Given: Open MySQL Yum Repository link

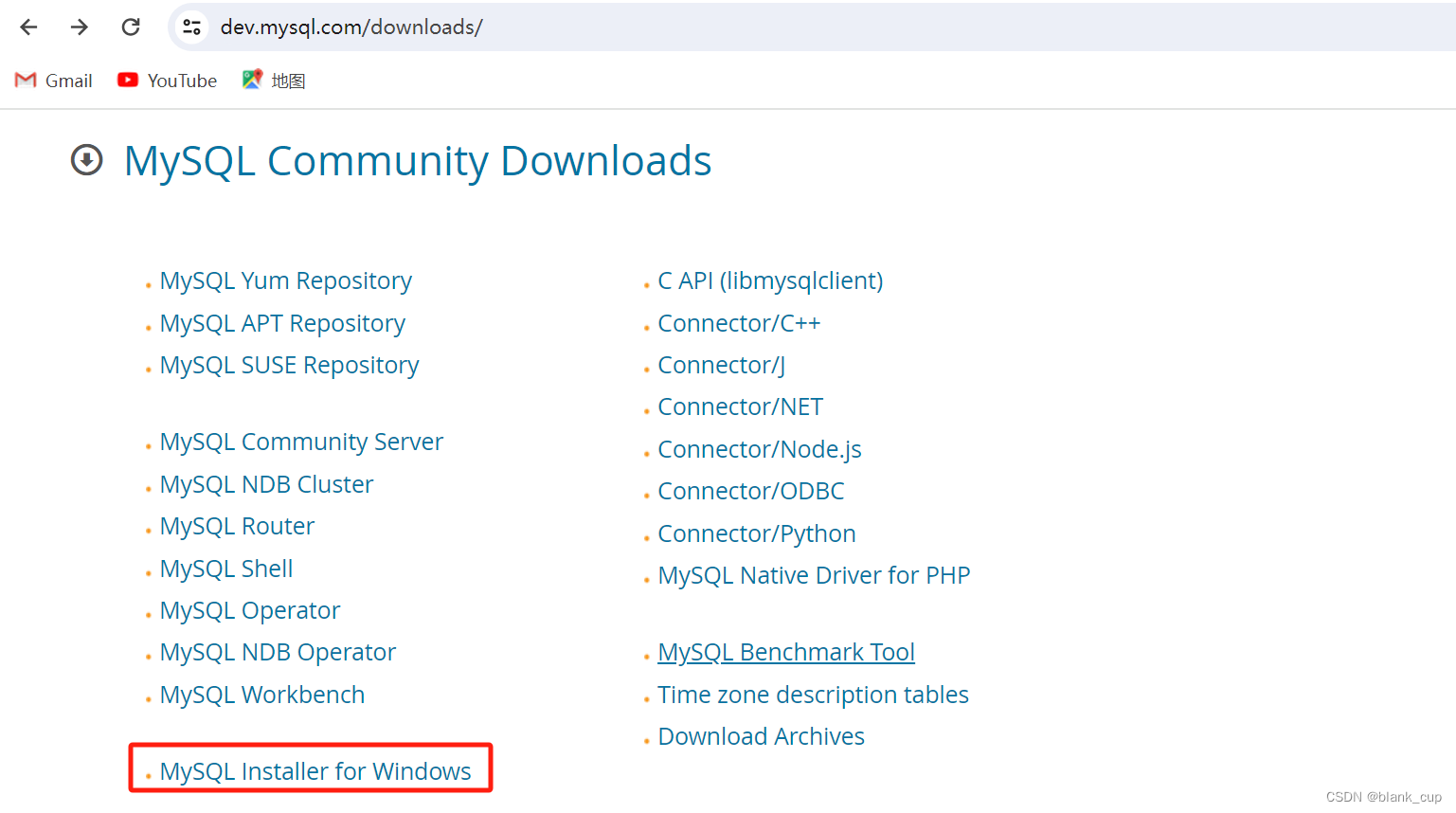Looking at the screenshot, I should coord(286,280).
